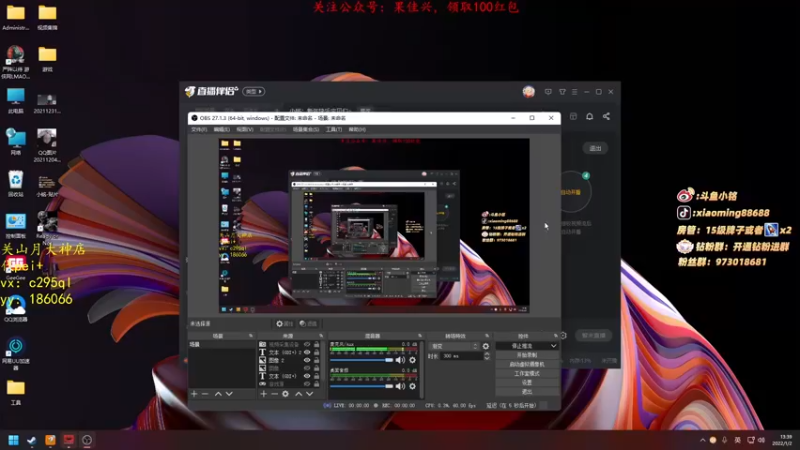This screenshot has height=450, width=800.
Task: Move the selected source up
Action: [x=298, y=394]
